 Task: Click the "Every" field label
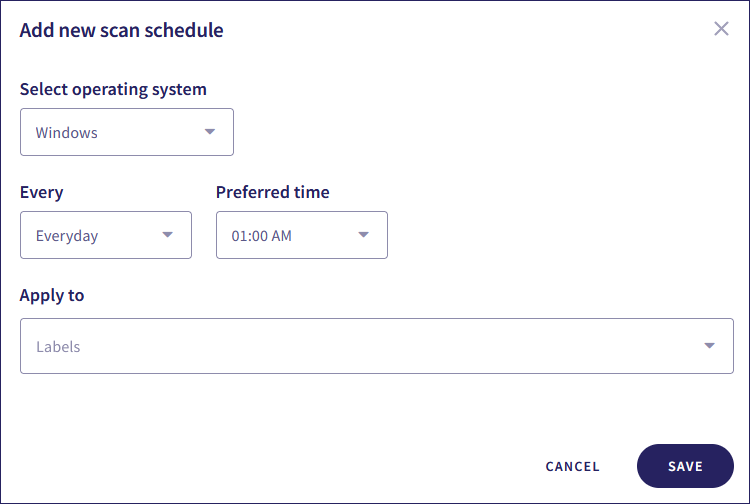point(41,192)
